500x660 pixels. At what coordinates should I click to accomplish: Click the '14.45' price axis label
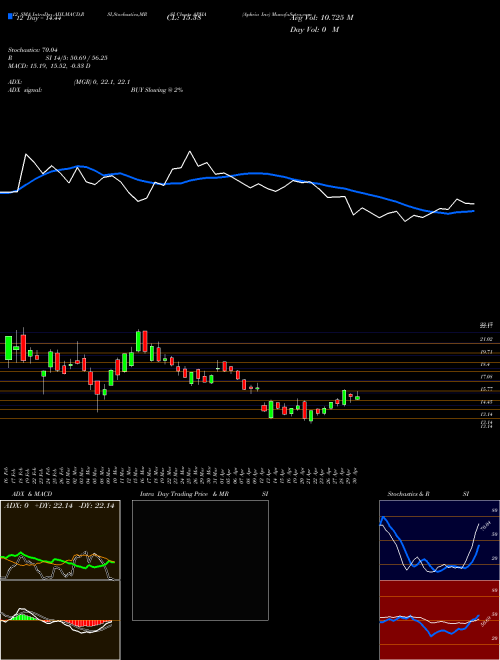point(486,402)
